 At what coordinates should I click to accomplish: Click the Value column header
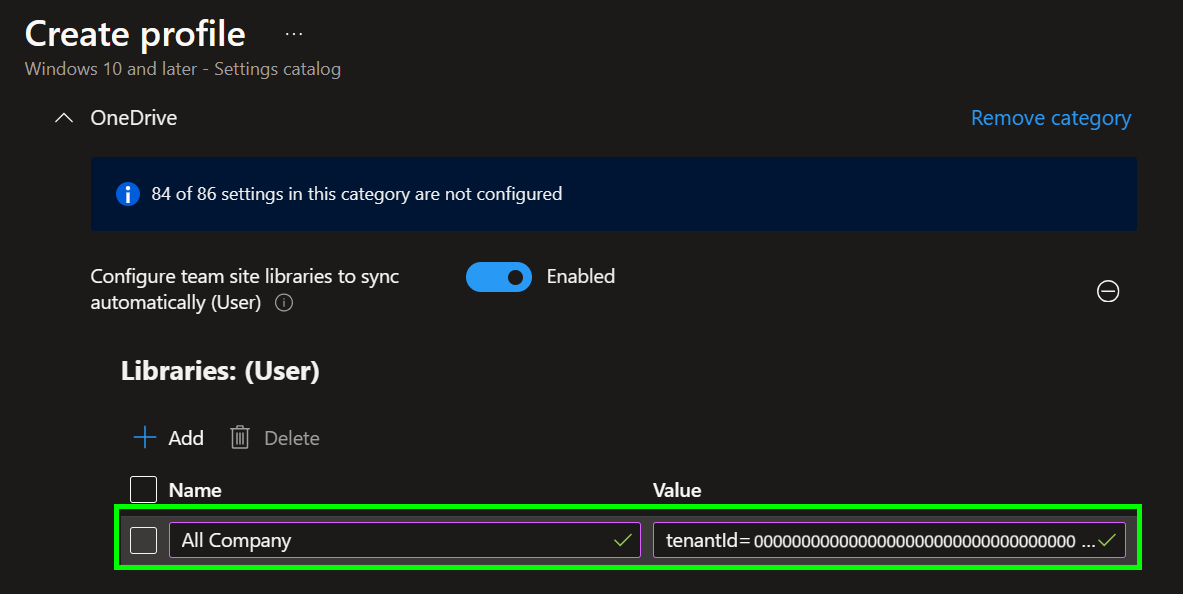(677, 490)
